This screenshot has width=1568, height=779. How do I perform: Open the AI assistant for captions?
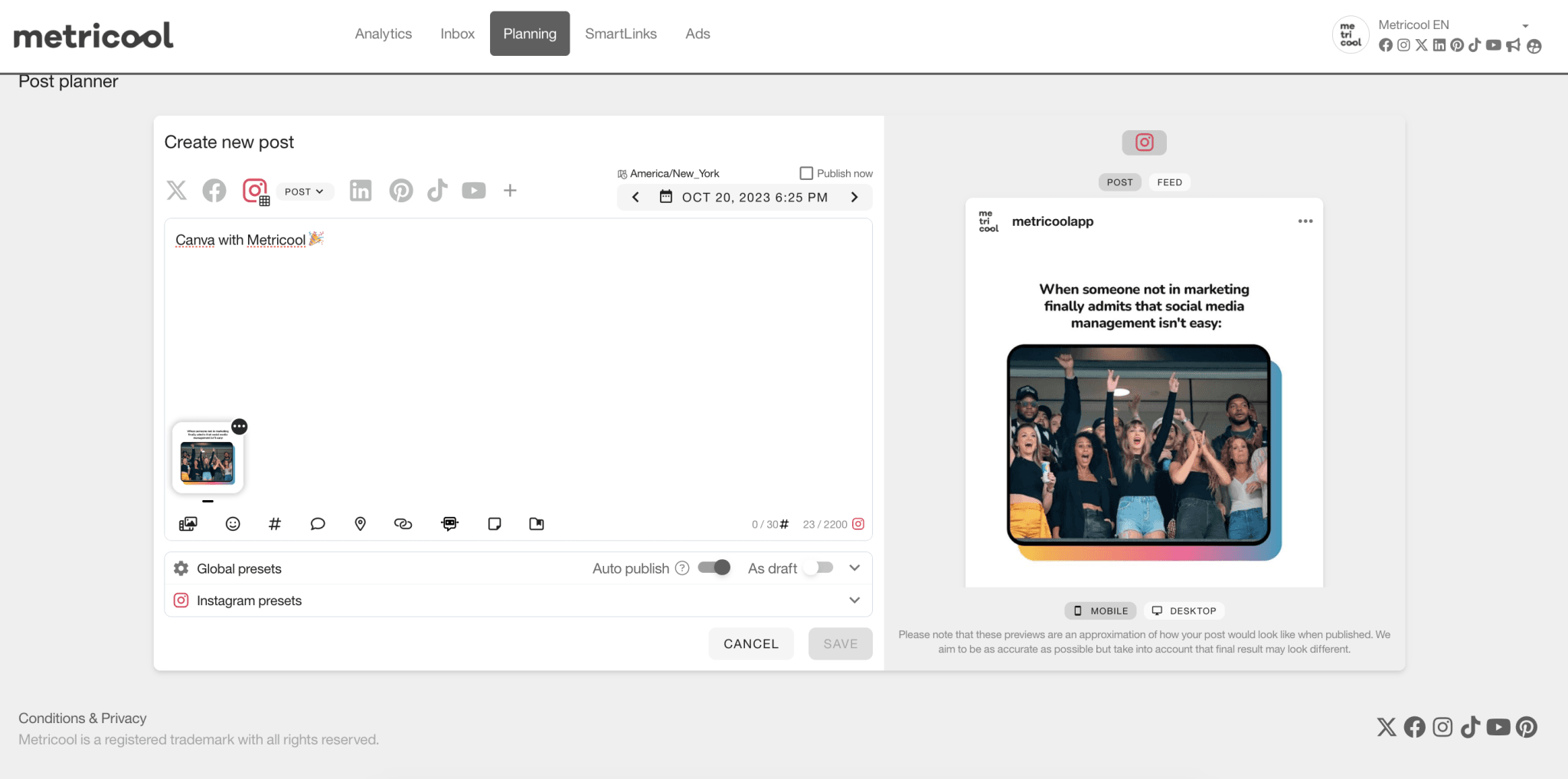[449, 524]
